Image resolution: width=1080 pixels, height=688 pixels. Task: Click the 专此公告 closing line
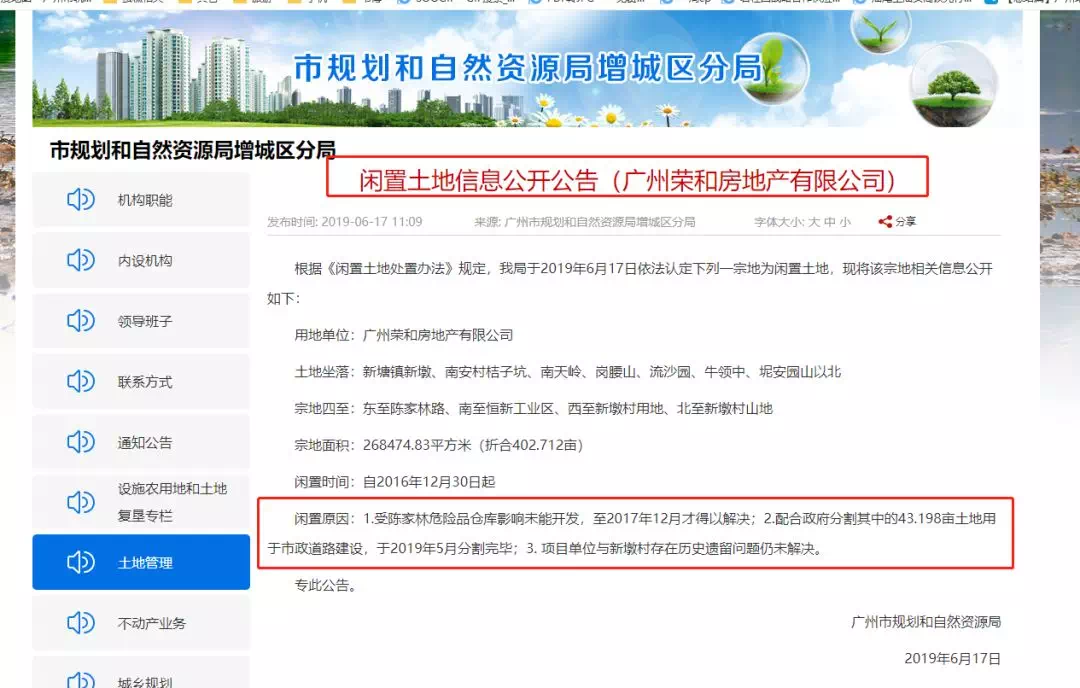pos(325,585)
